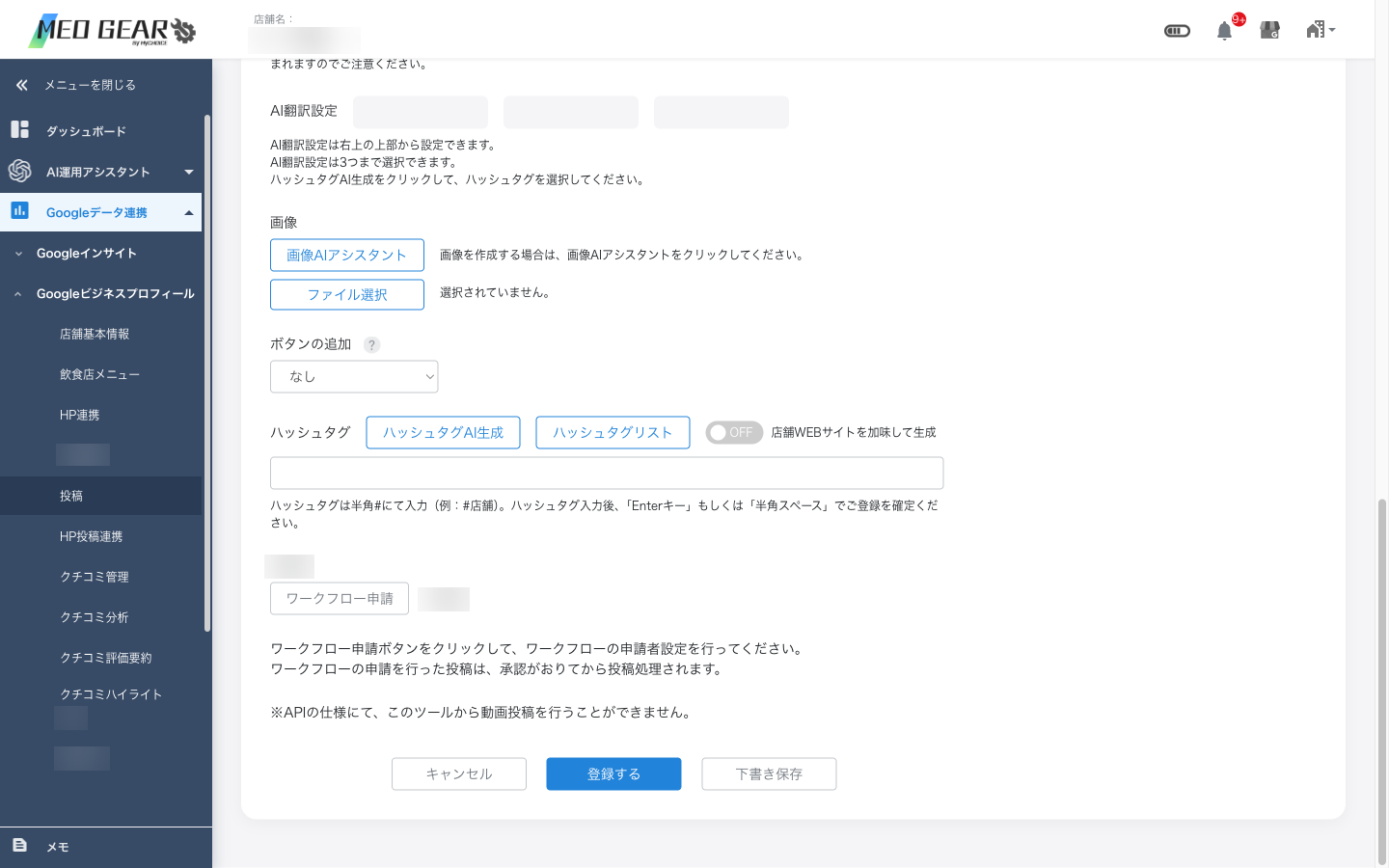Select 店舗基本情報 menu item

tap(95, 334)
